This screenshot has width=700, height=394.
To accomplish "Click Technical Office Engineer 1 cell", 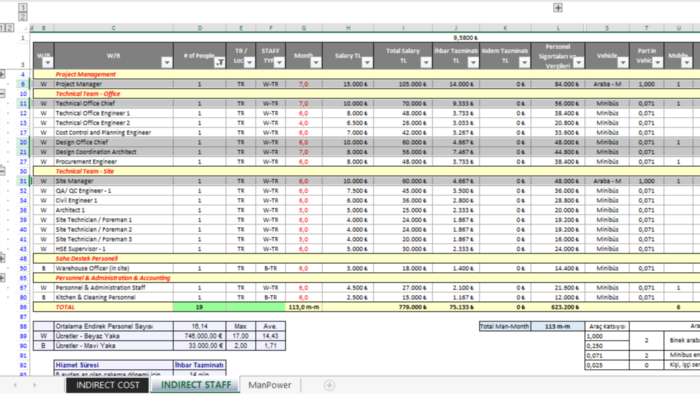I will 113,113.
